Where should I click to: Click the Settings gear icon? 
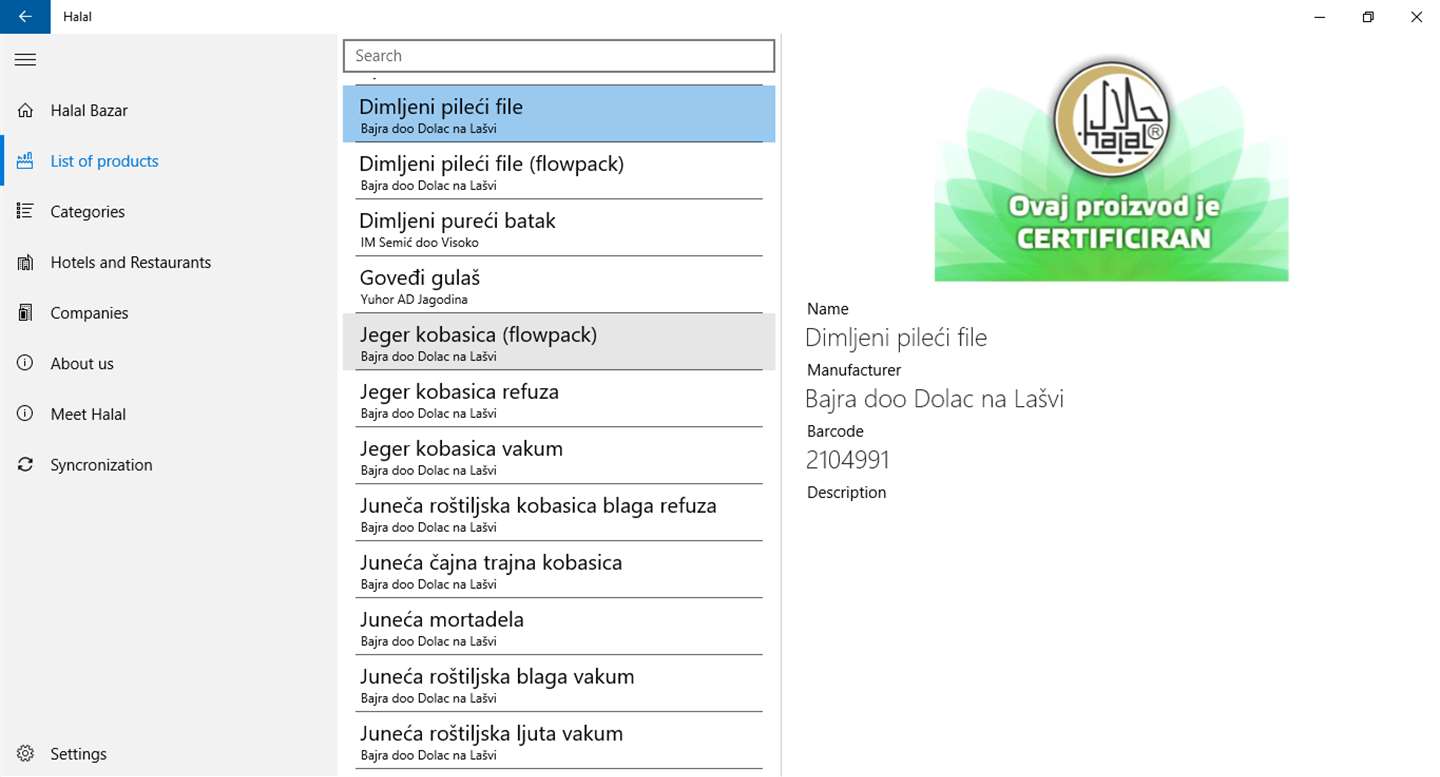pos(26,754)
